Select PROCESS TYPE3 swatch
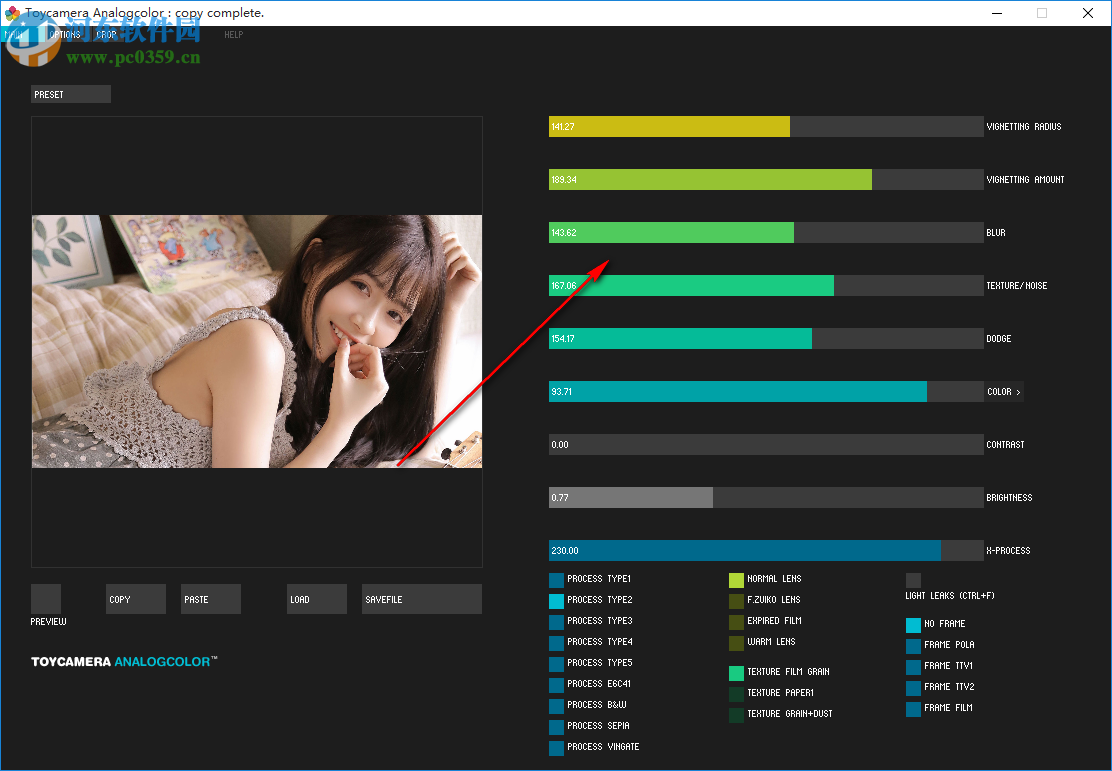 tap(557, 622)
